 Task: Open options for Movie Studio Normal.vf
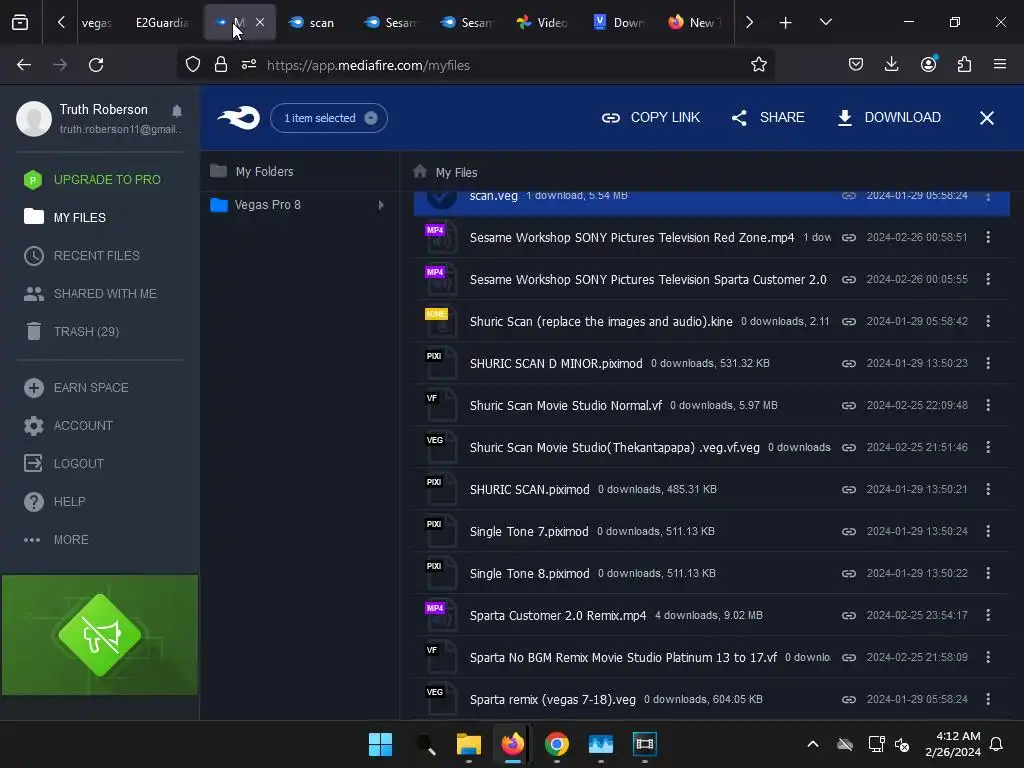point(988,406)
